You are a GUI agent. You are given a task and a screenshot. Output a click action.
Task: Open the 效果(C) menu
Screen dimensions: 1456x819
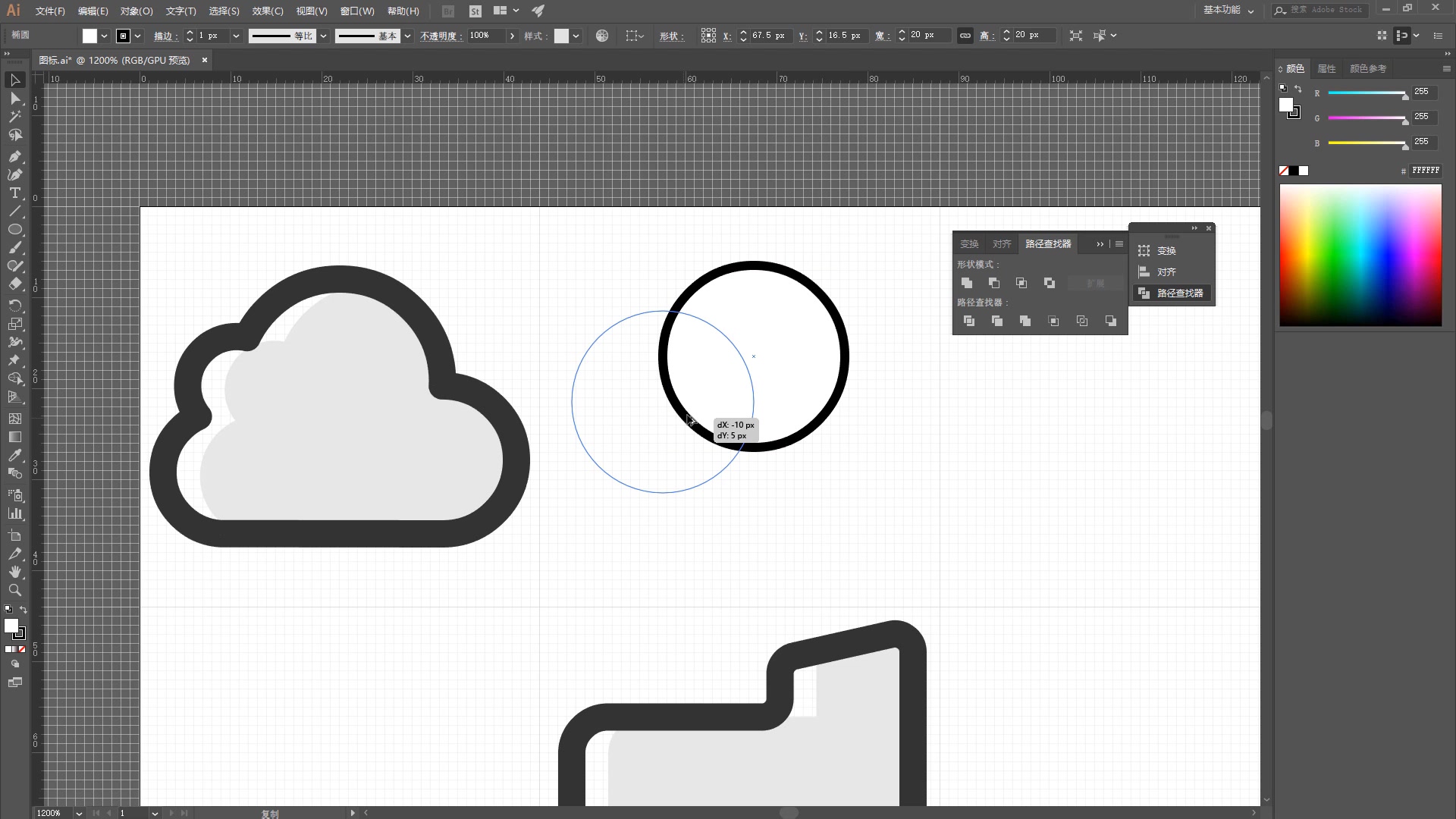point(267,11)
